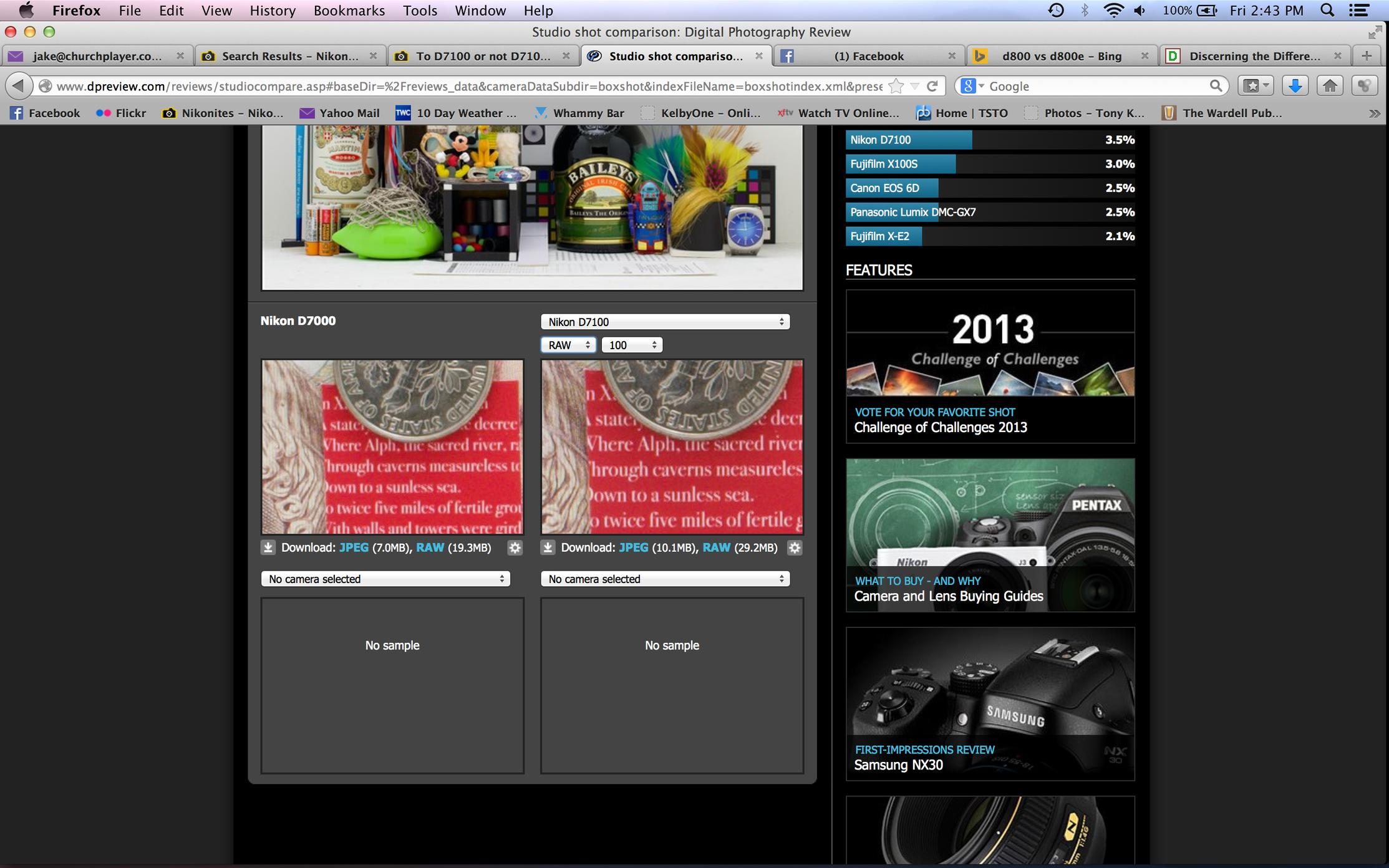Click download arrow icon under D7100 sample
The width and height of the screenshot is (1389, 868).
click(548, 547)
